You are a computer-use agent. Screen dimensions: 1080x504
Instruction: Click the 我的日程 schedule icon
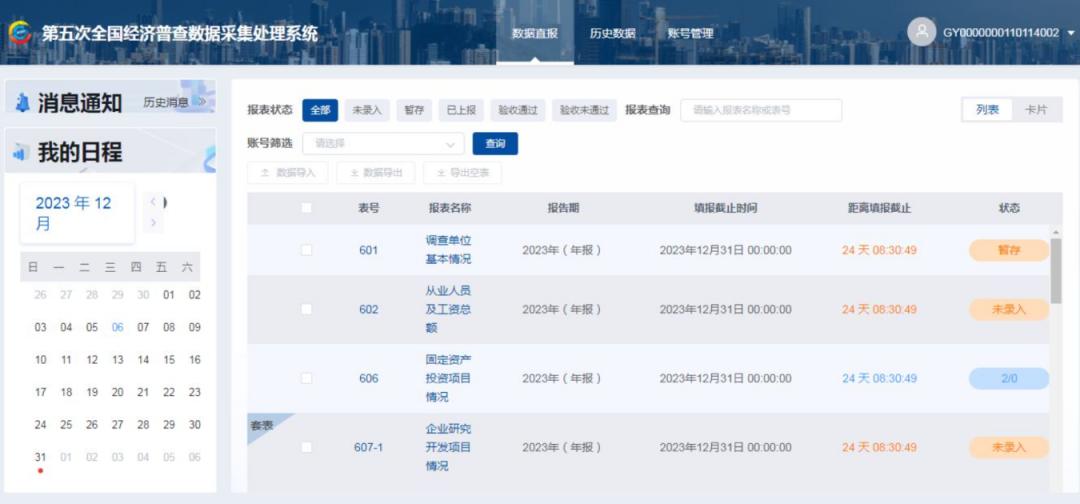(x=21, y=154)
